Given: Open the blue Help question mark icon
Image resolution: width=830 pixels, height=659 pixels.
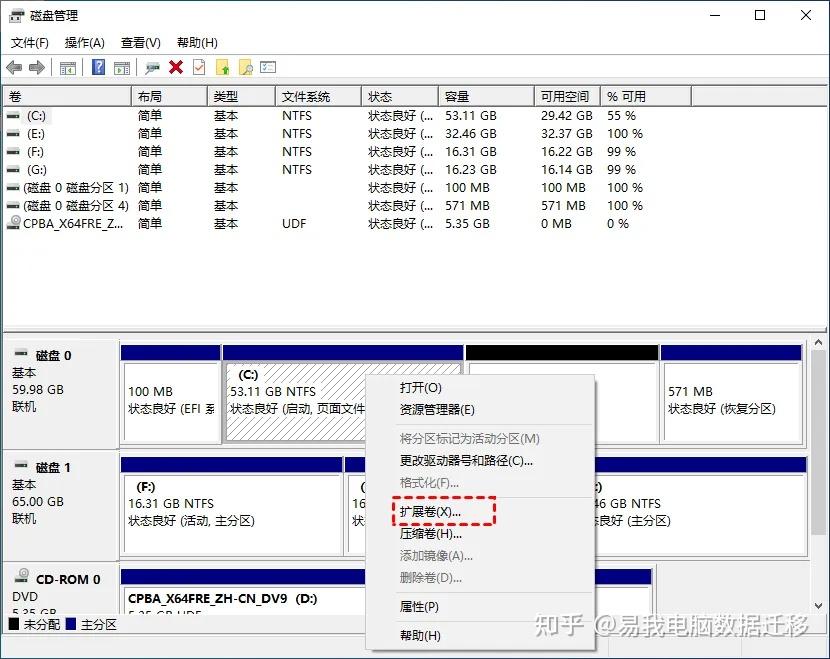Looking at the screenshot, I should pyautogui.click(x=98, y=67).
